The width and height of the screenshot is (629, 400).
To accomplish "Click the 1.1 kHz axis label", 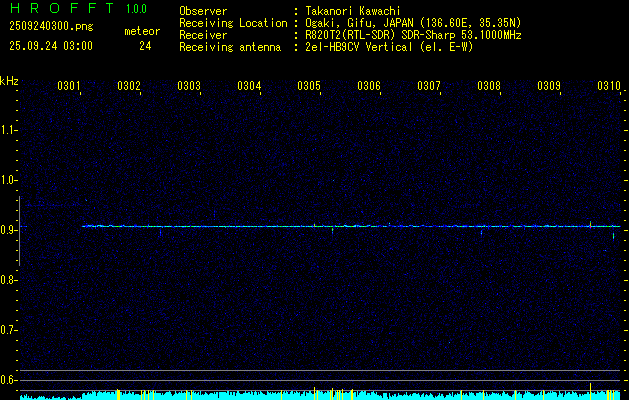I will tap(8, 130).
